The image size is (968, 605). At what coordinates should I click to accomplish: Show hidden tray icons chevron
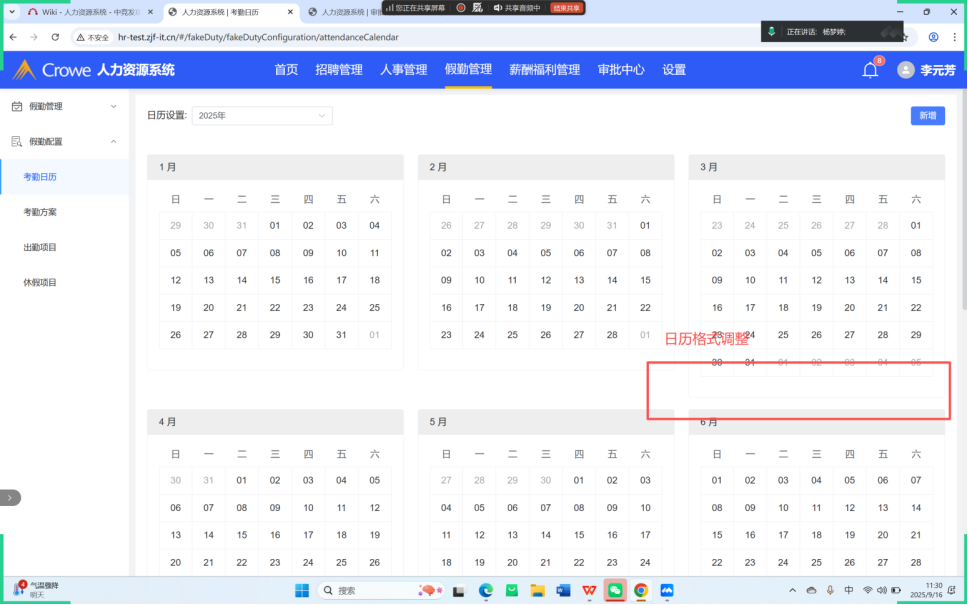(793, 591)
